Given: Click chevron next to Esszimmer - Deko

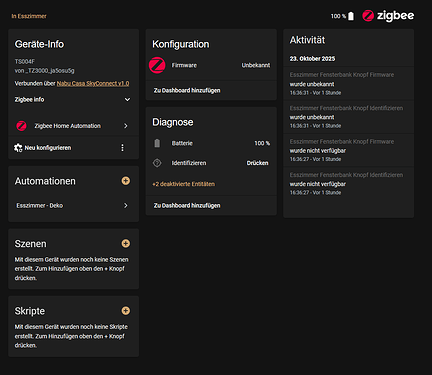Looking at the screenshot, I should tap(126, 205).
